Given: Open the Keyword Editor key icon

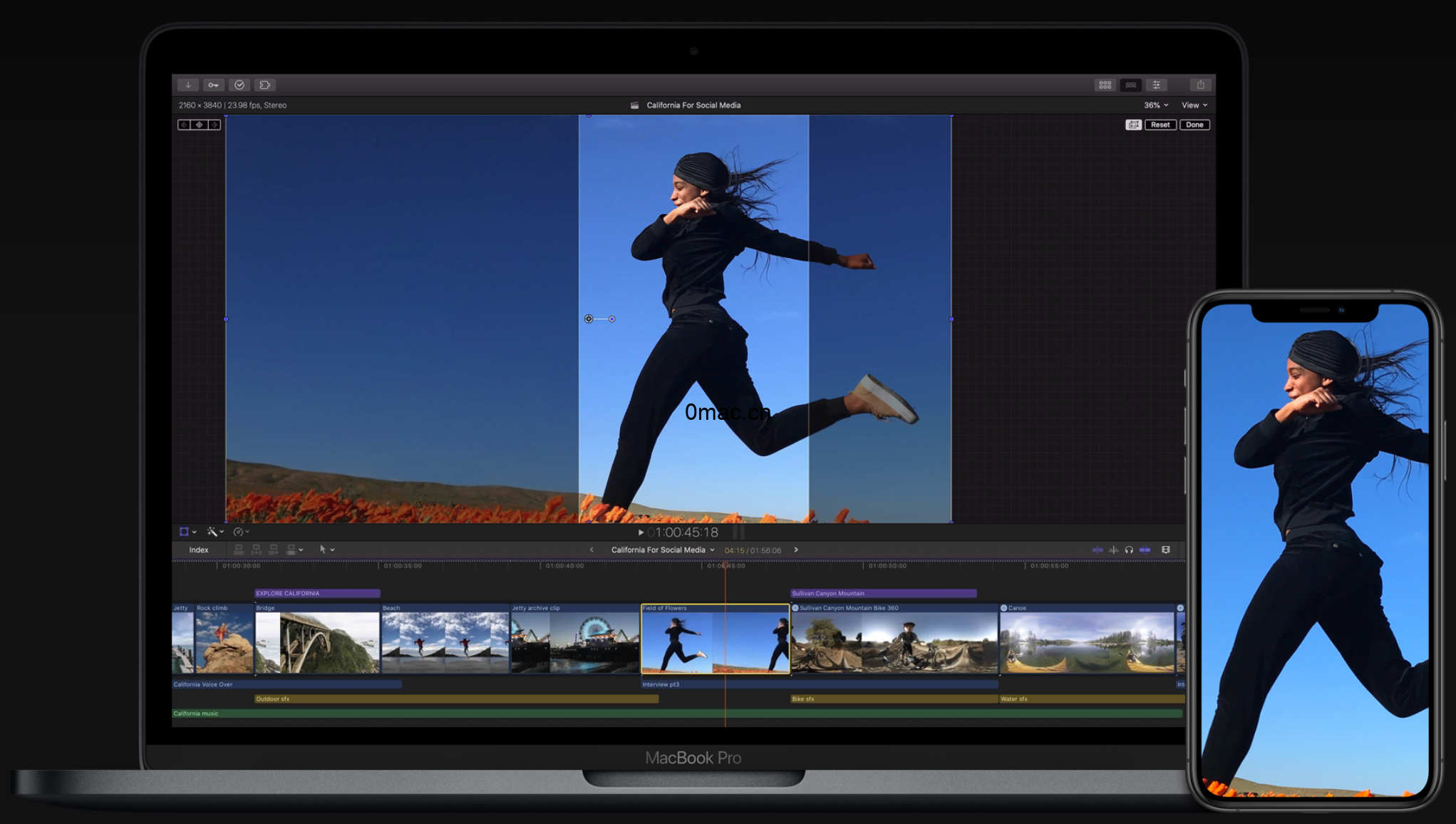Looking at the screenshot, I should 213,85.
